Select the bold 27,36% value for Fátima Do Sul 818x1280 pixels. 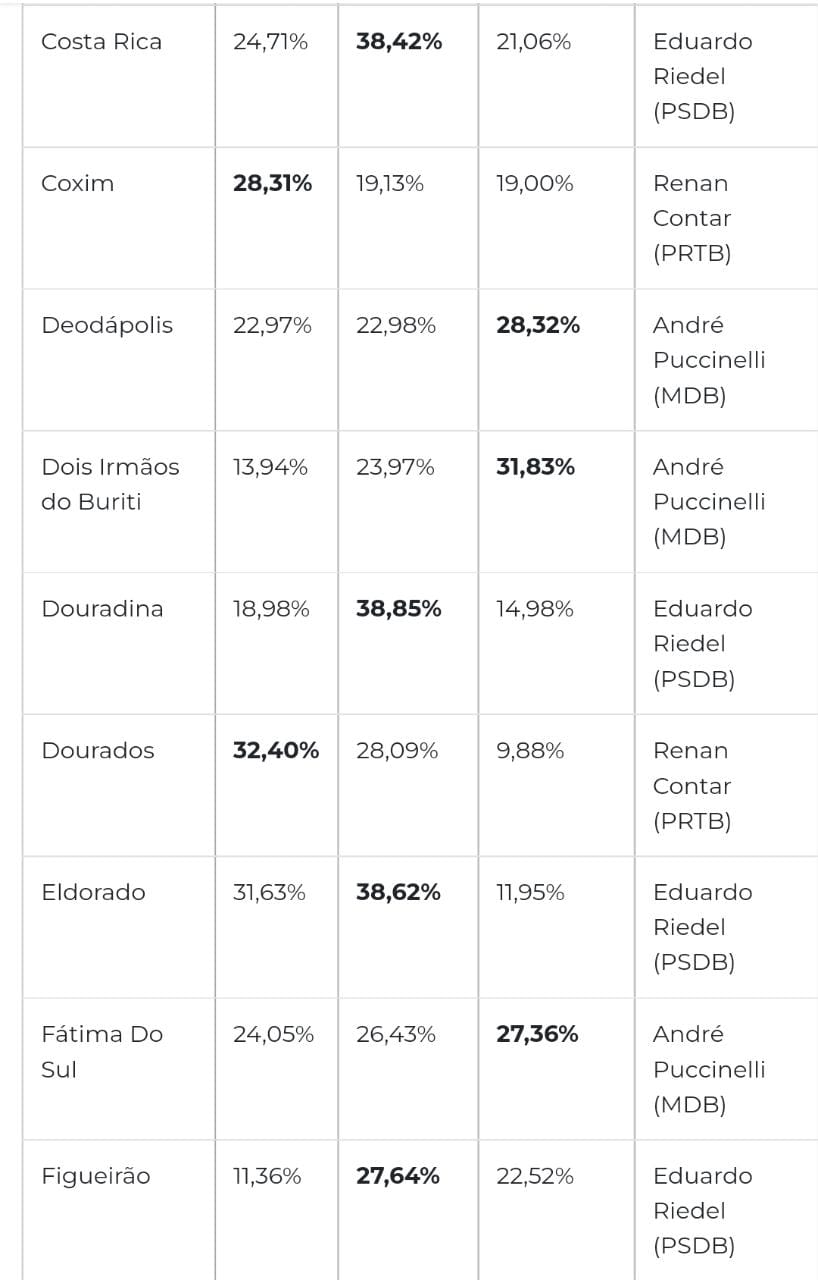click(x=537, y=1034)
